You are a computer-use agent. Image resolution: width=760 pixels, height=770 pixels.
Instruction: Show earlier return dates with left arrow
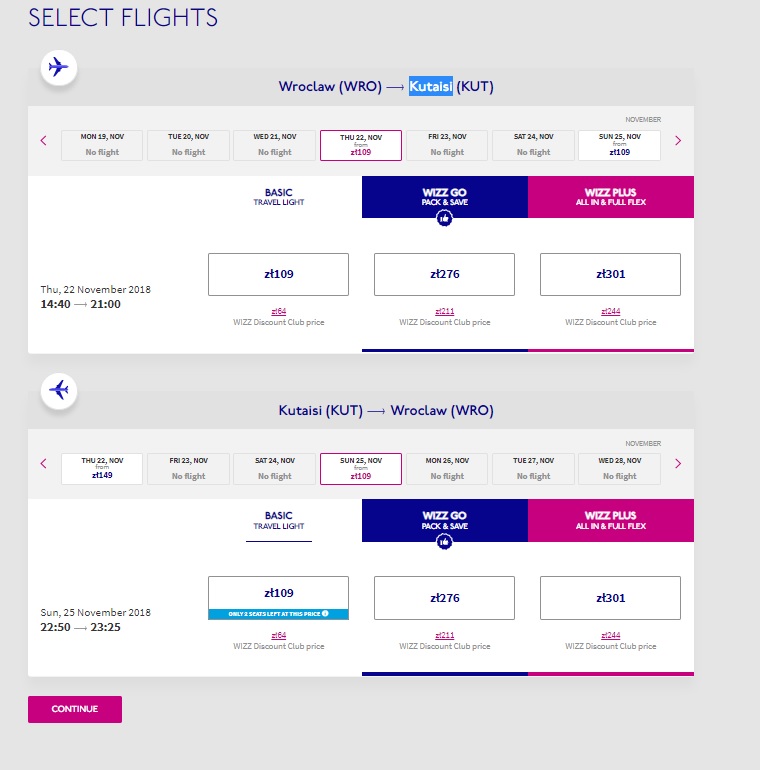[44, 464]
